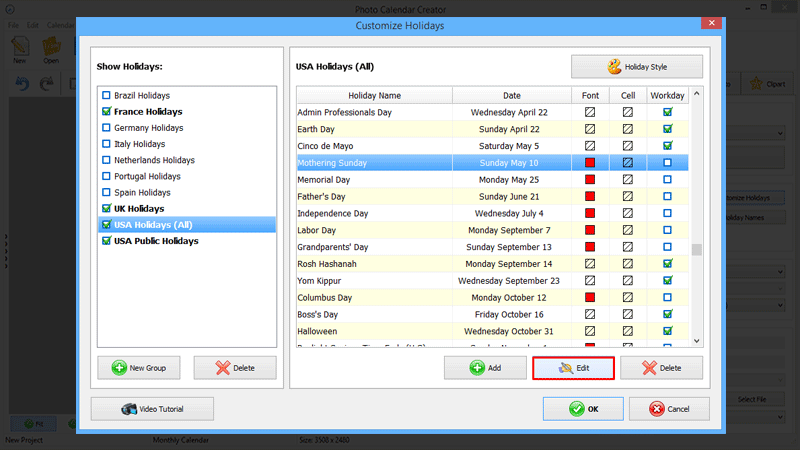Click font swatch for Boss's Day
The height and width of the screenshot is (450, 800).
[590, 314]
